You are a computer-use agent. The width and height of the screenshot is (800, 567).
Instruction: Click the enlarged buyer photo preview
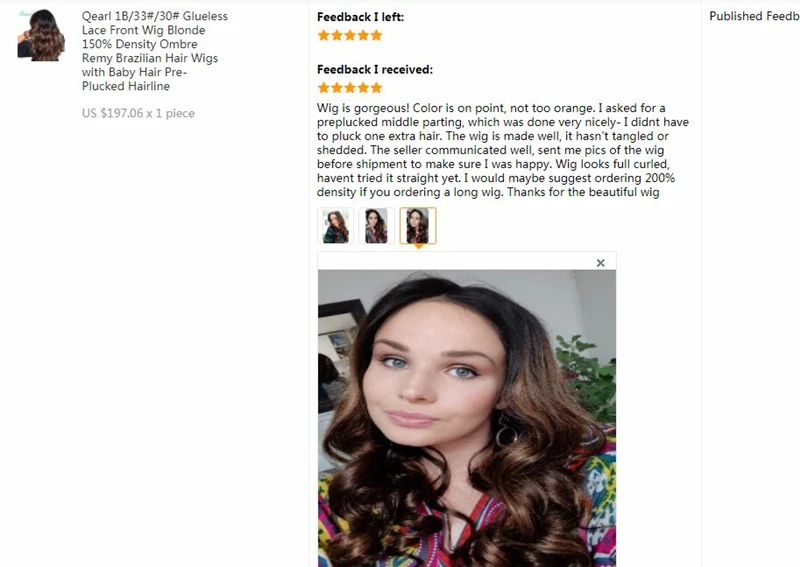point(467,418)
